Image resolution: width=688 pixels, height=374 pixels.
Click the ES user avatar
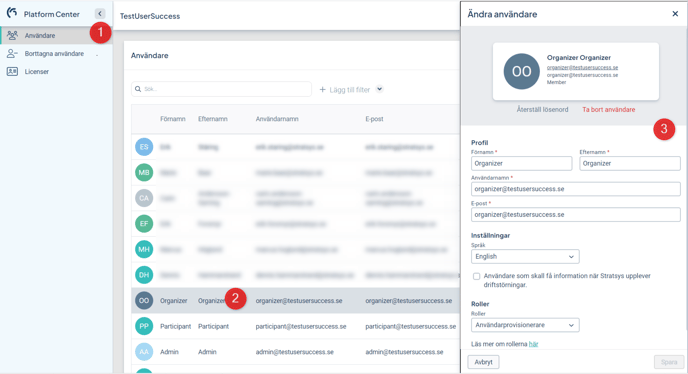pyautogui.click(x=144, y=147)
